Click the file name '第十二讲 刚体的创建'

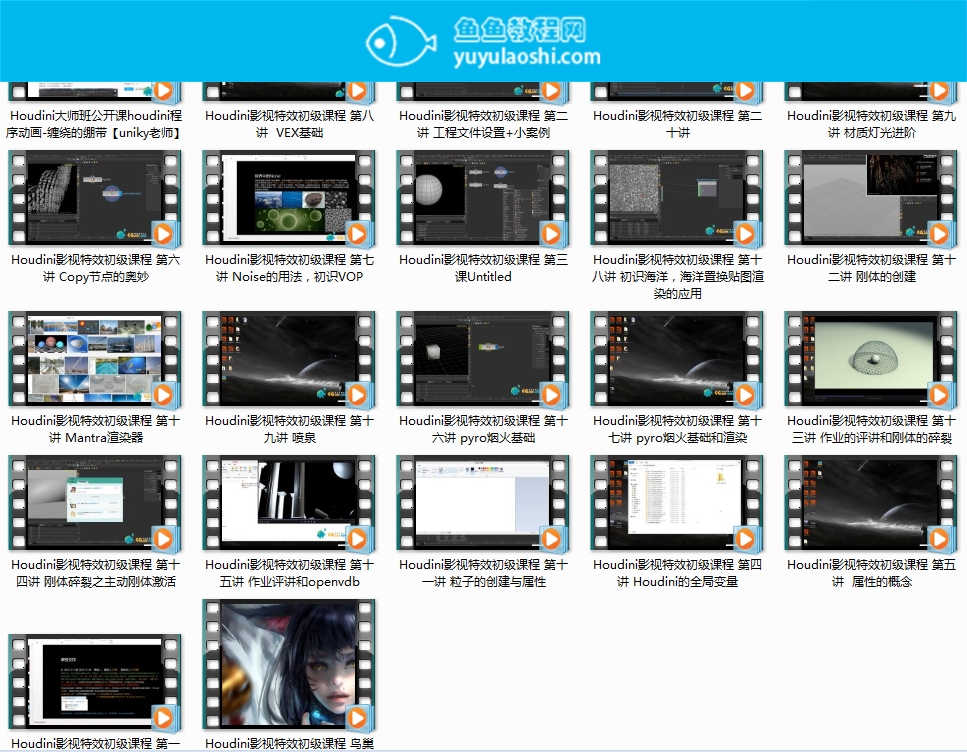(x=871, y=268)
